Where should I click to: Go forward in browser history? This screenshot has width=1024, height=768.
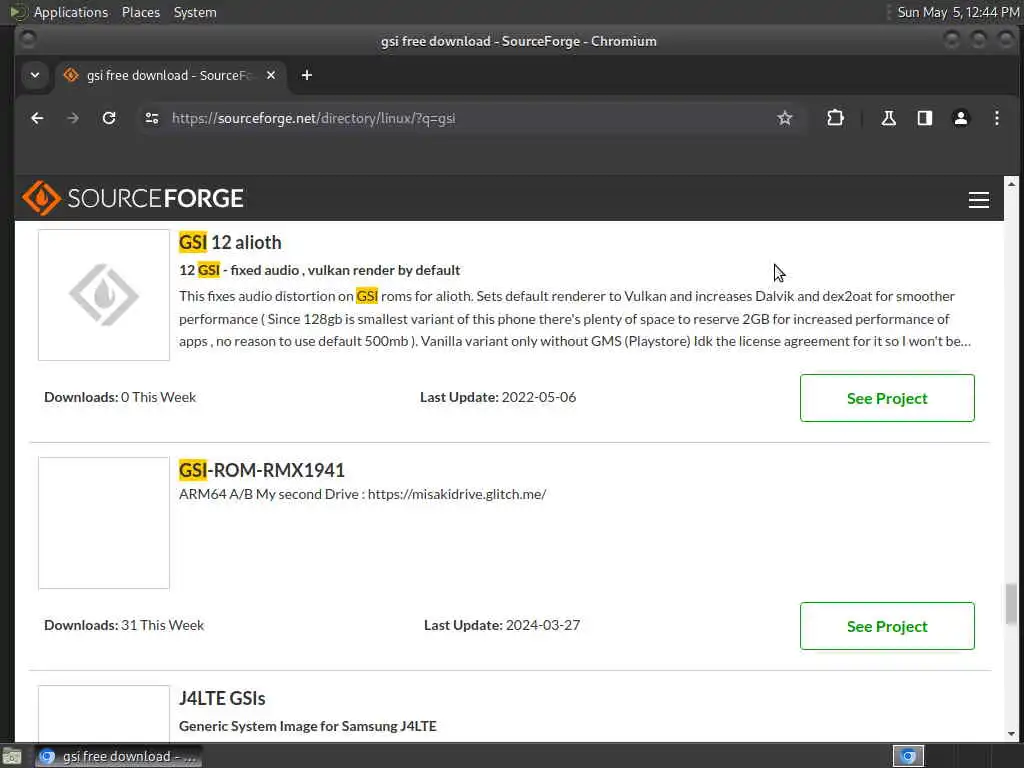73,118
